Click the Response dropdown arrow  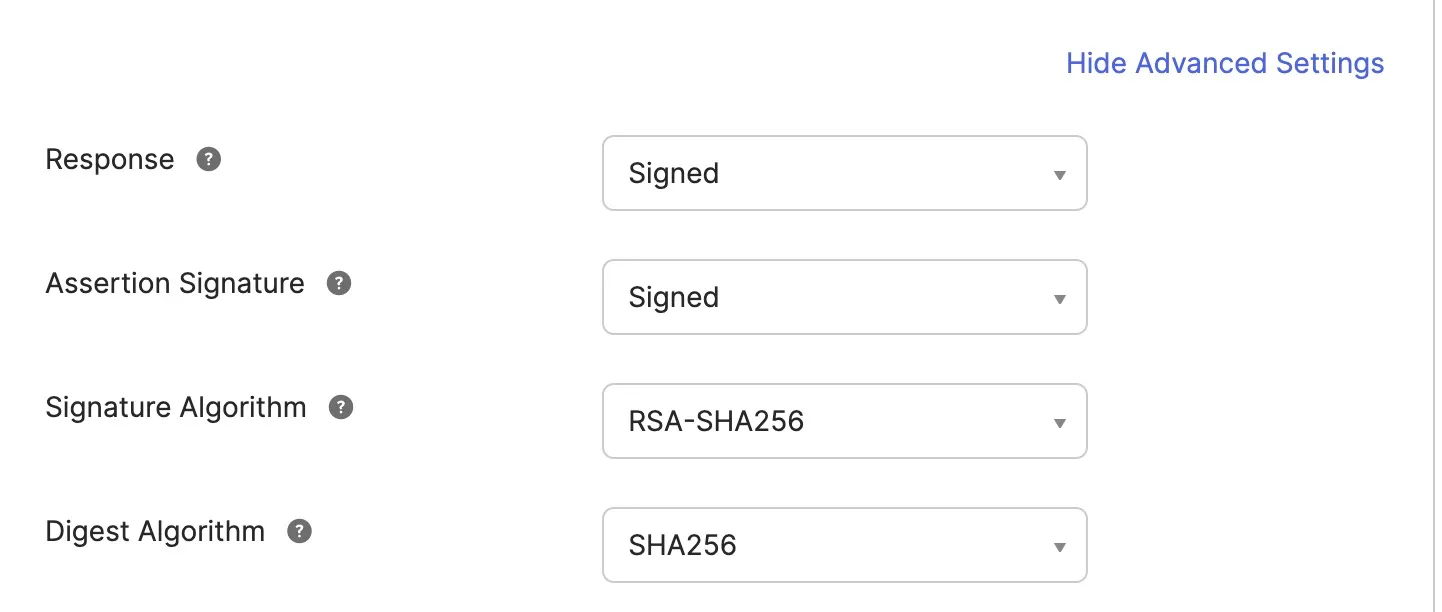pyautogui.click(x=1059, y=174)
